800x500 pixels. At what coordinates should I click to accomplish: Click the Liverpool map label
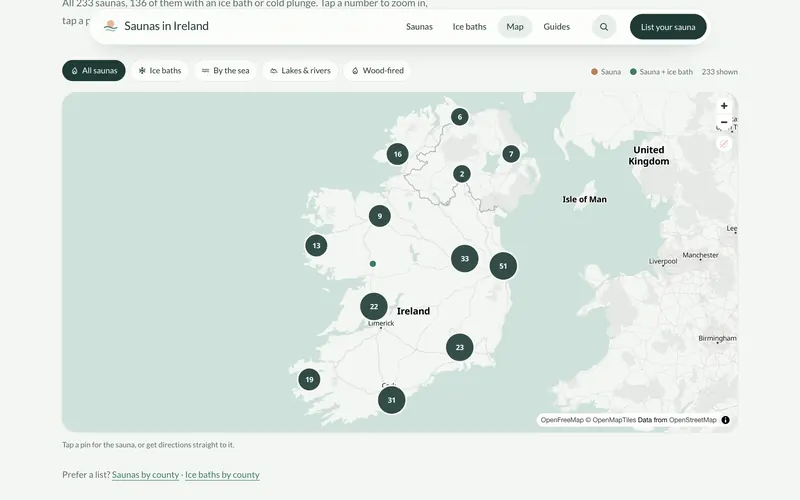[x=663, y=261]
